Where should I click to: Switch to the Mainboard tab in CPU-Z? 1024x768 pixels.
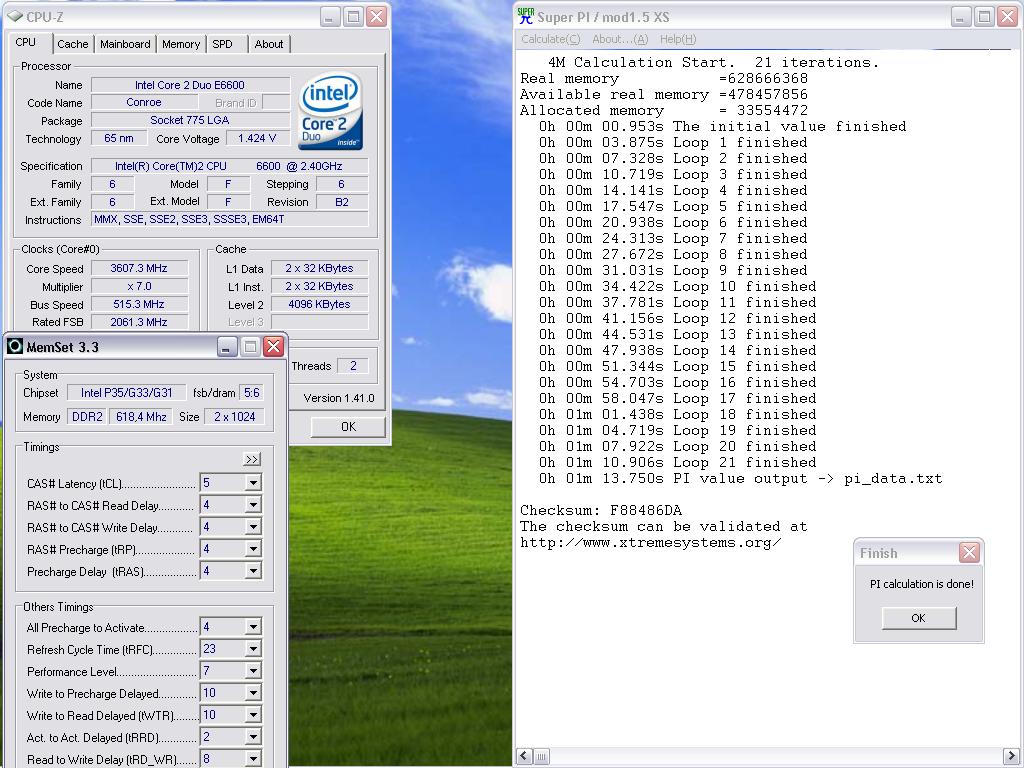click(125, 44)
